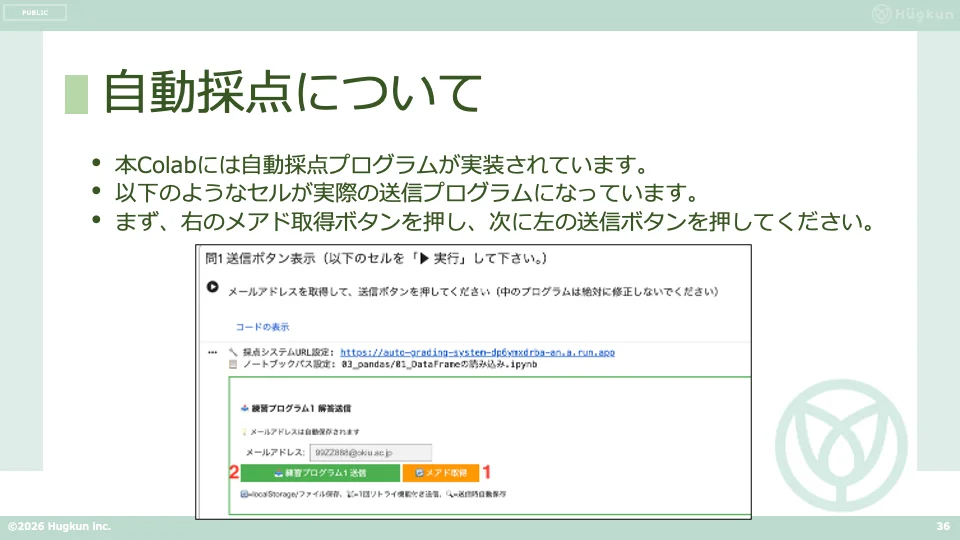
Task: Select the ©2026 Hugkun inc. footer text
Action: tap(59, 527)
